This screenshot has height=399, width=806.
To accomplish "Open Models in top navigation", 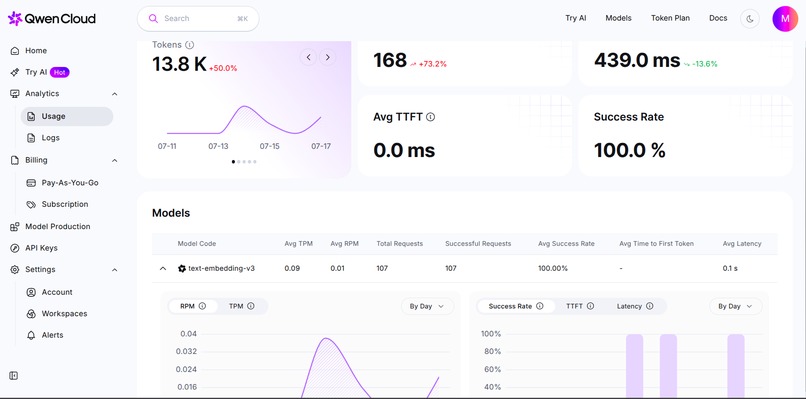I will pos(618,18).
